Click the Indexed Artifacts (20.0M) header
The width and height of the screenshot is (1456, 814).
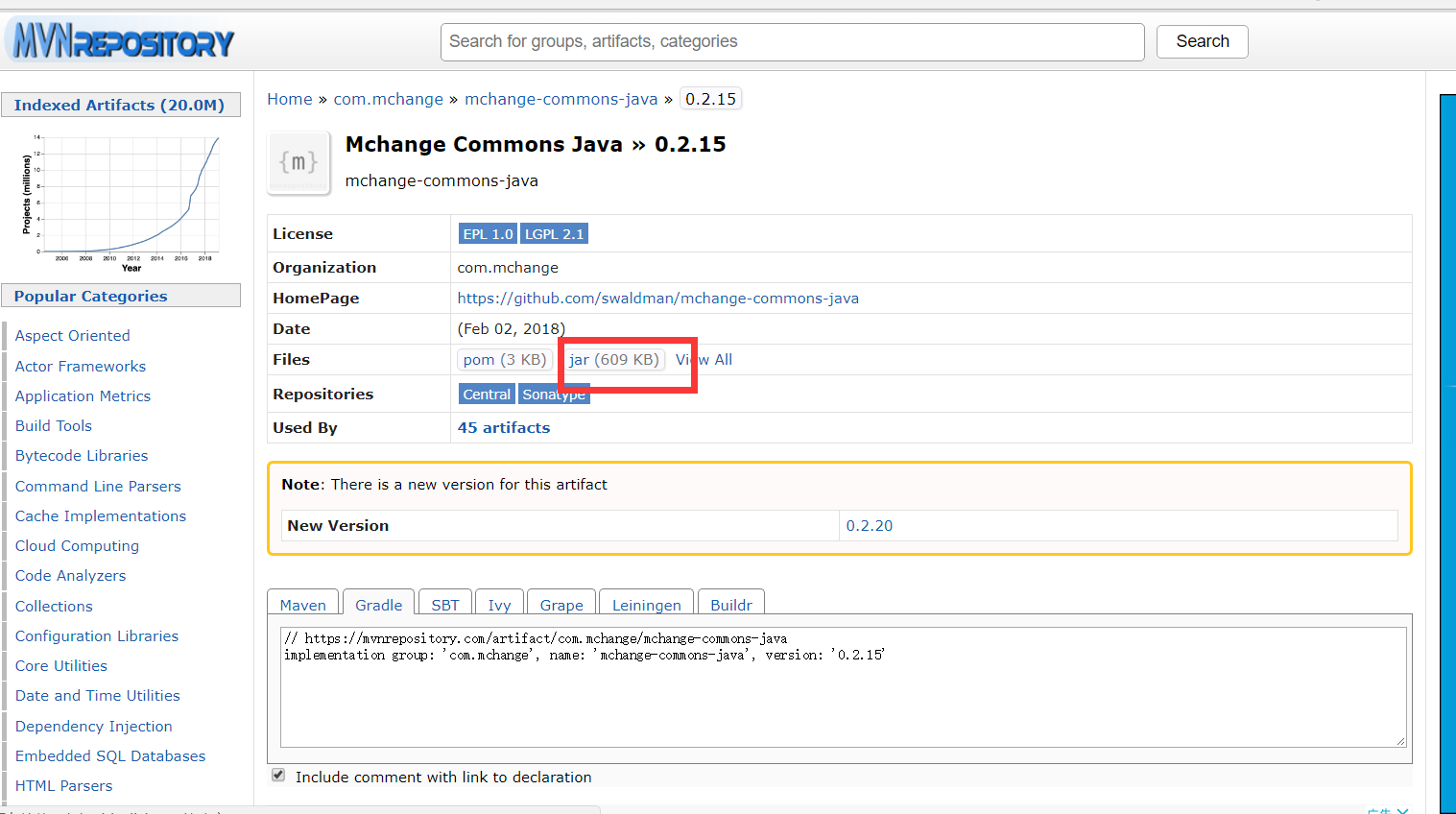click(120, 106)
